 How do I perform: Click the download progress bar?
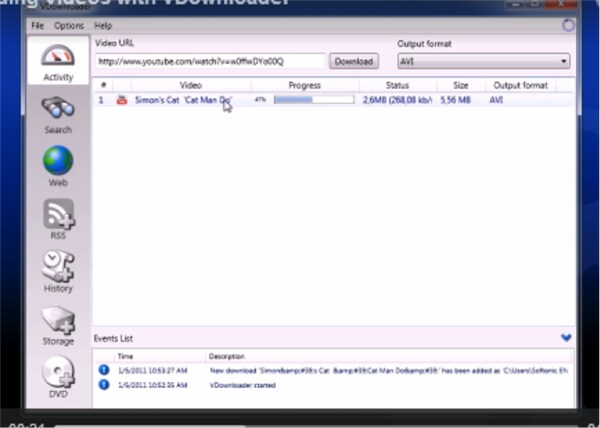point(314,100)
